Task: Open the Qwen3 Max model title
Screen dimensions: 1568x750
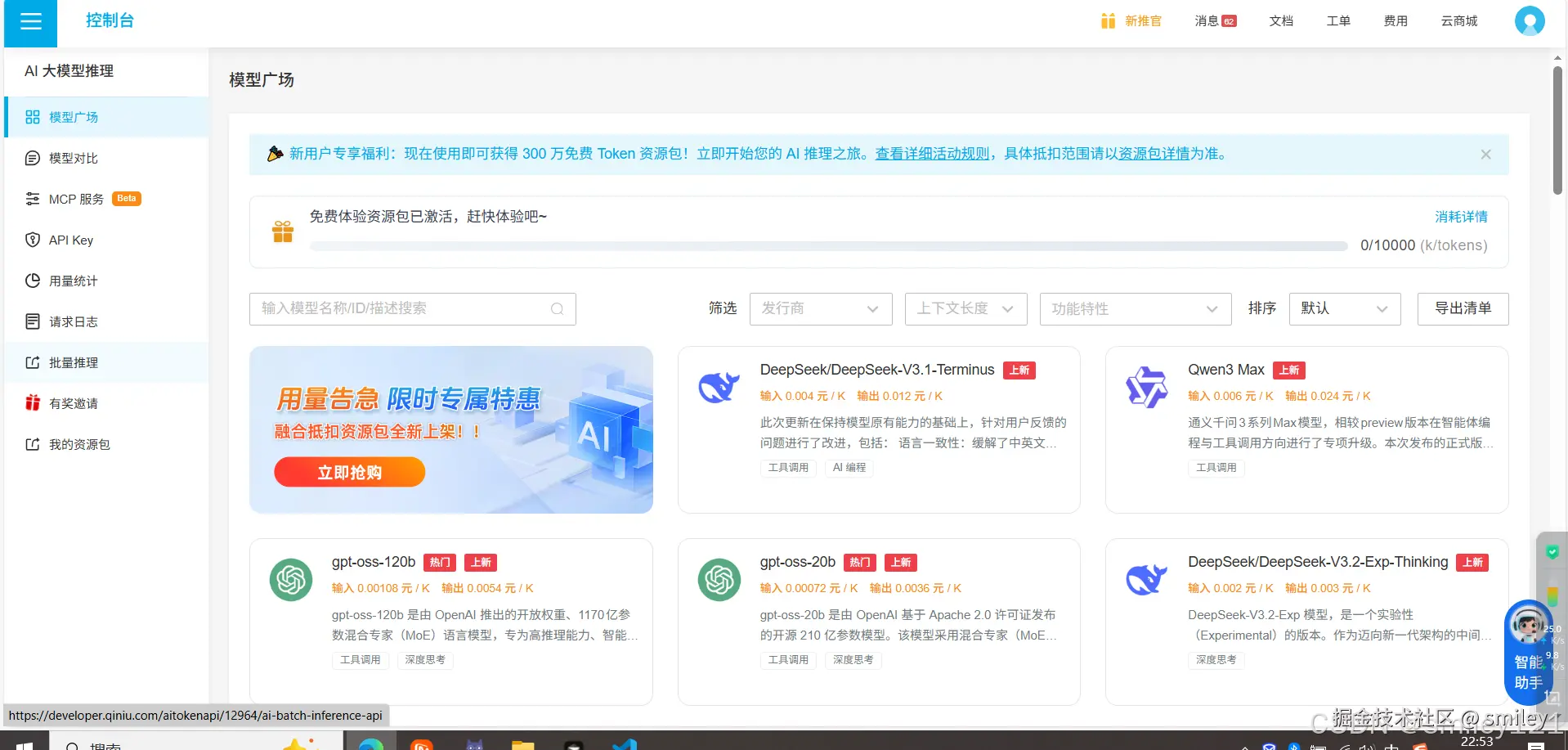Action: [x=1226, y=370]
